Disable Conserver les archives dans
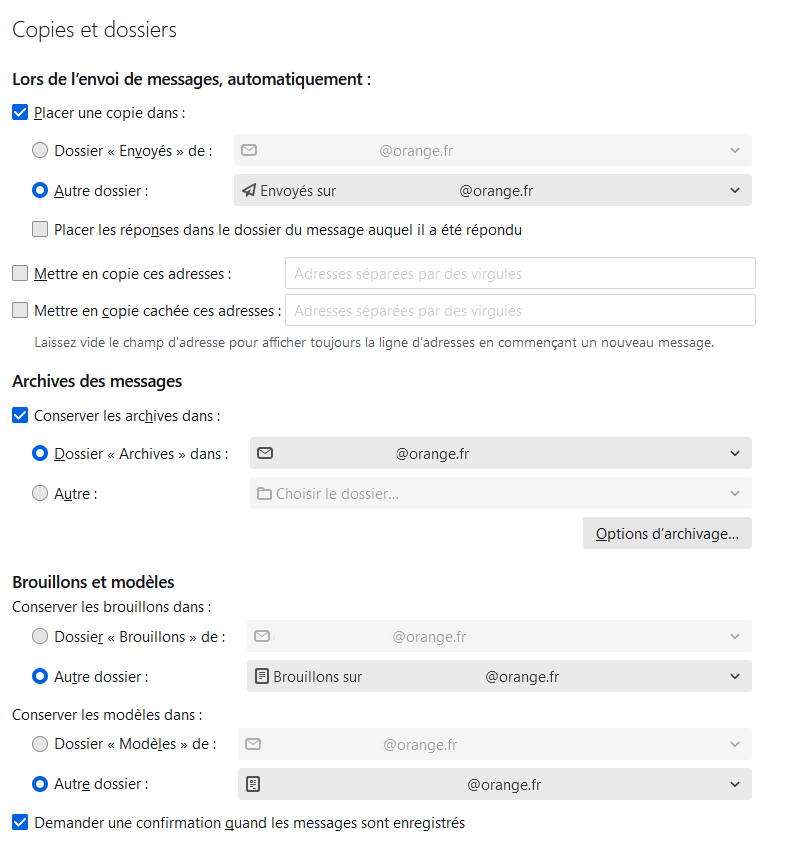804x866 pixels. tap(20, 414)
